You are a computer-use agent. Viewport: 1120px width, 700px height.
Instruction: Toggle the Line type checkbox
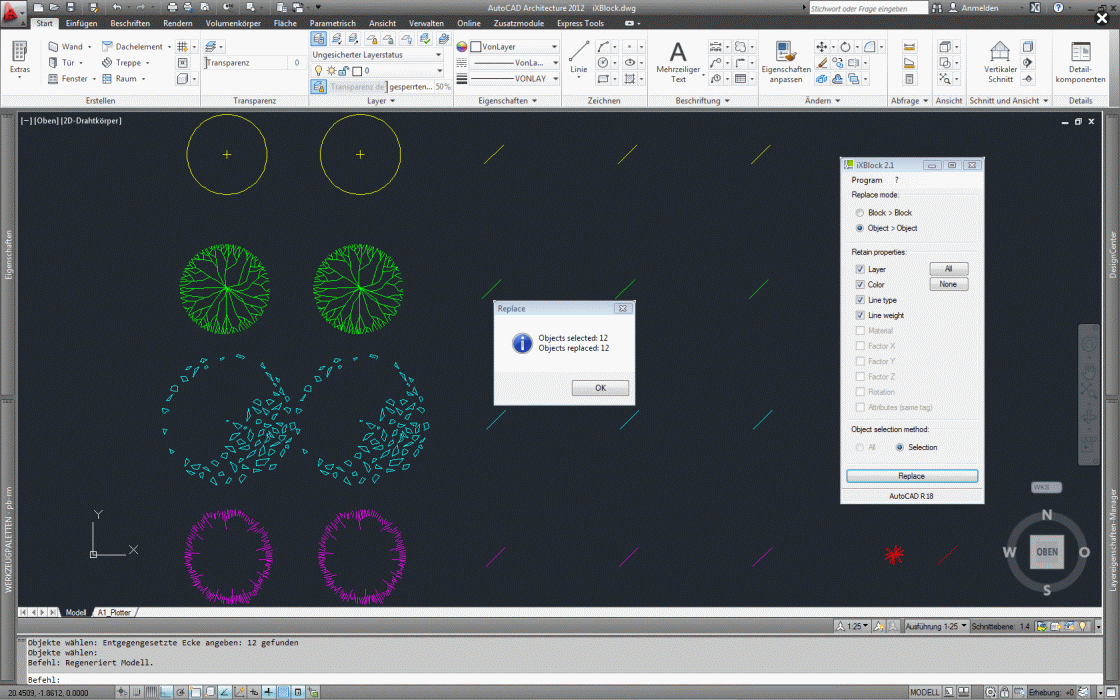(x=860, y=300)
